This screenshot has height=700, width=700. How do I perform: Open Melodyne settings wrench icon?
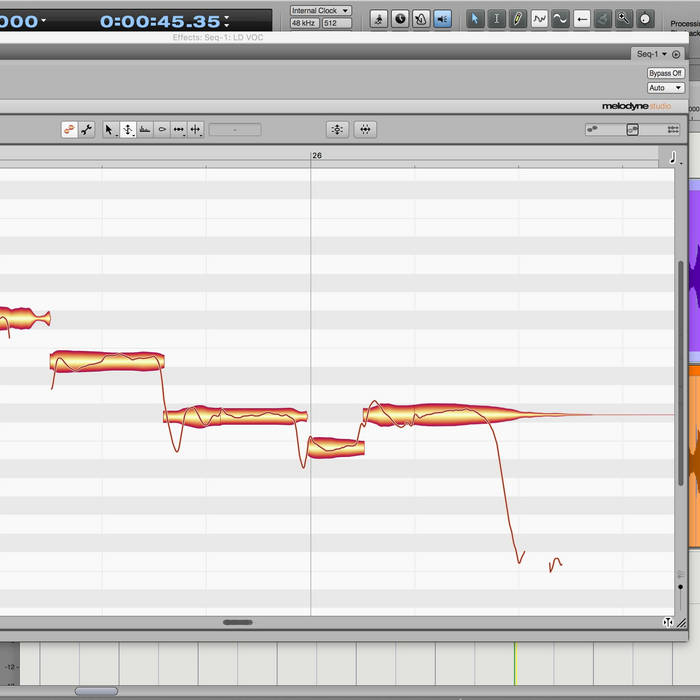(x=86, y=129)
